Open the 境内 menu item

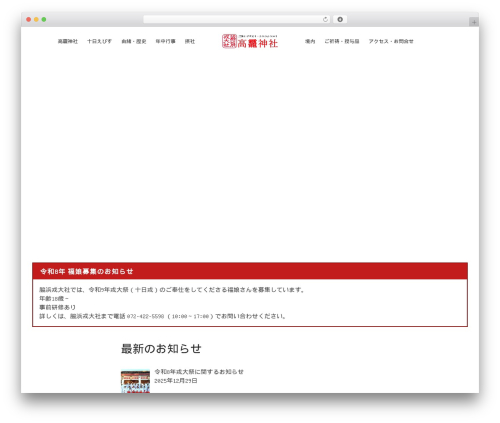(310, 41)
